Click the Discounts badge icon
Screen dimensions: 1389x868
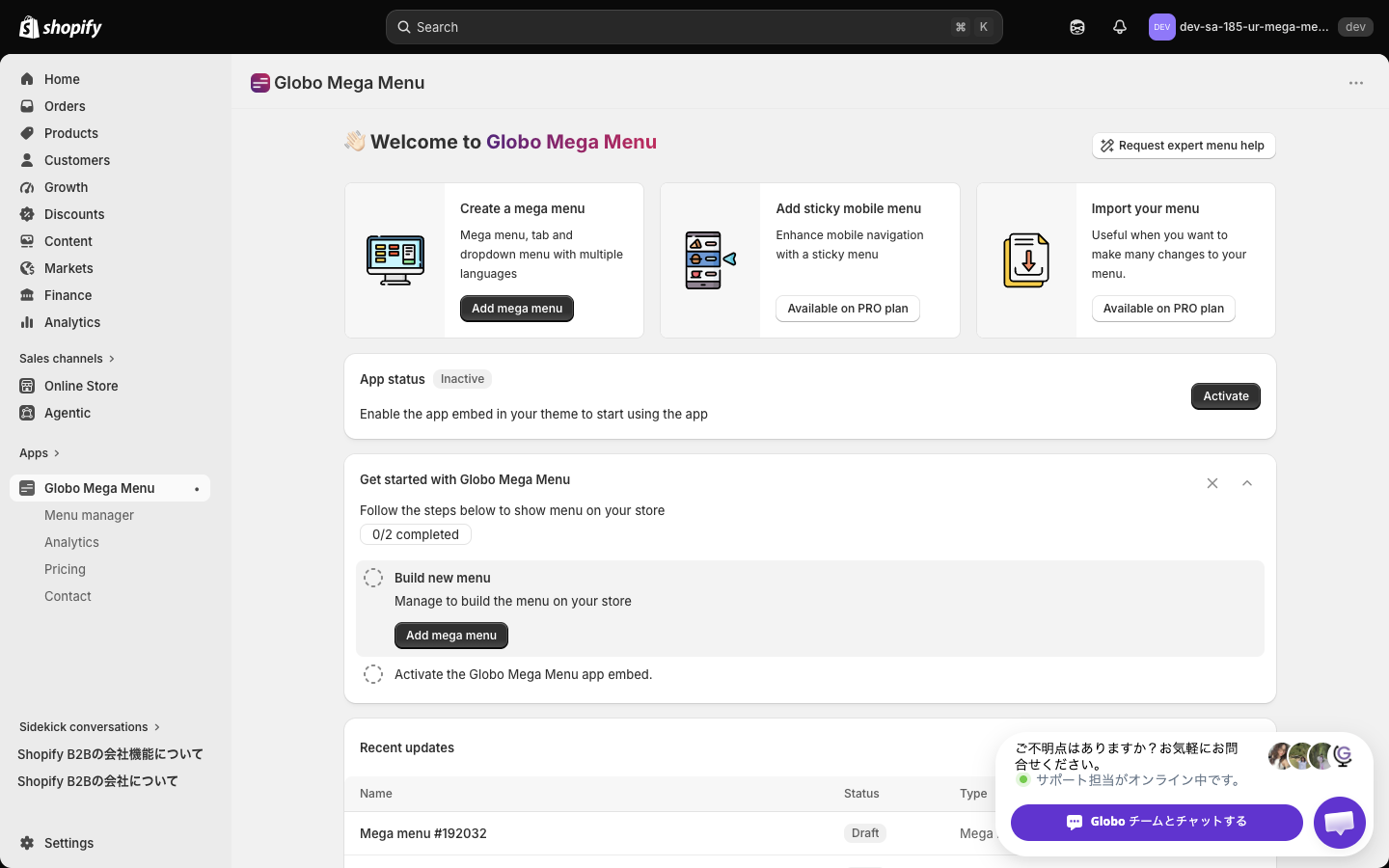27,214
